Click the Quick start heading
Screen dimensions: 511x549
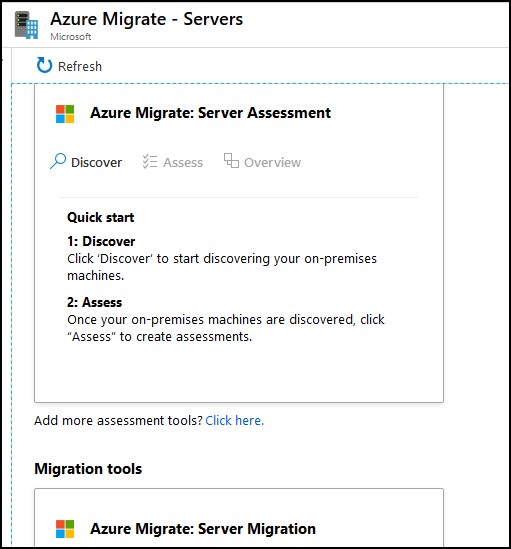pyautogui.click(x=101, y=217)
